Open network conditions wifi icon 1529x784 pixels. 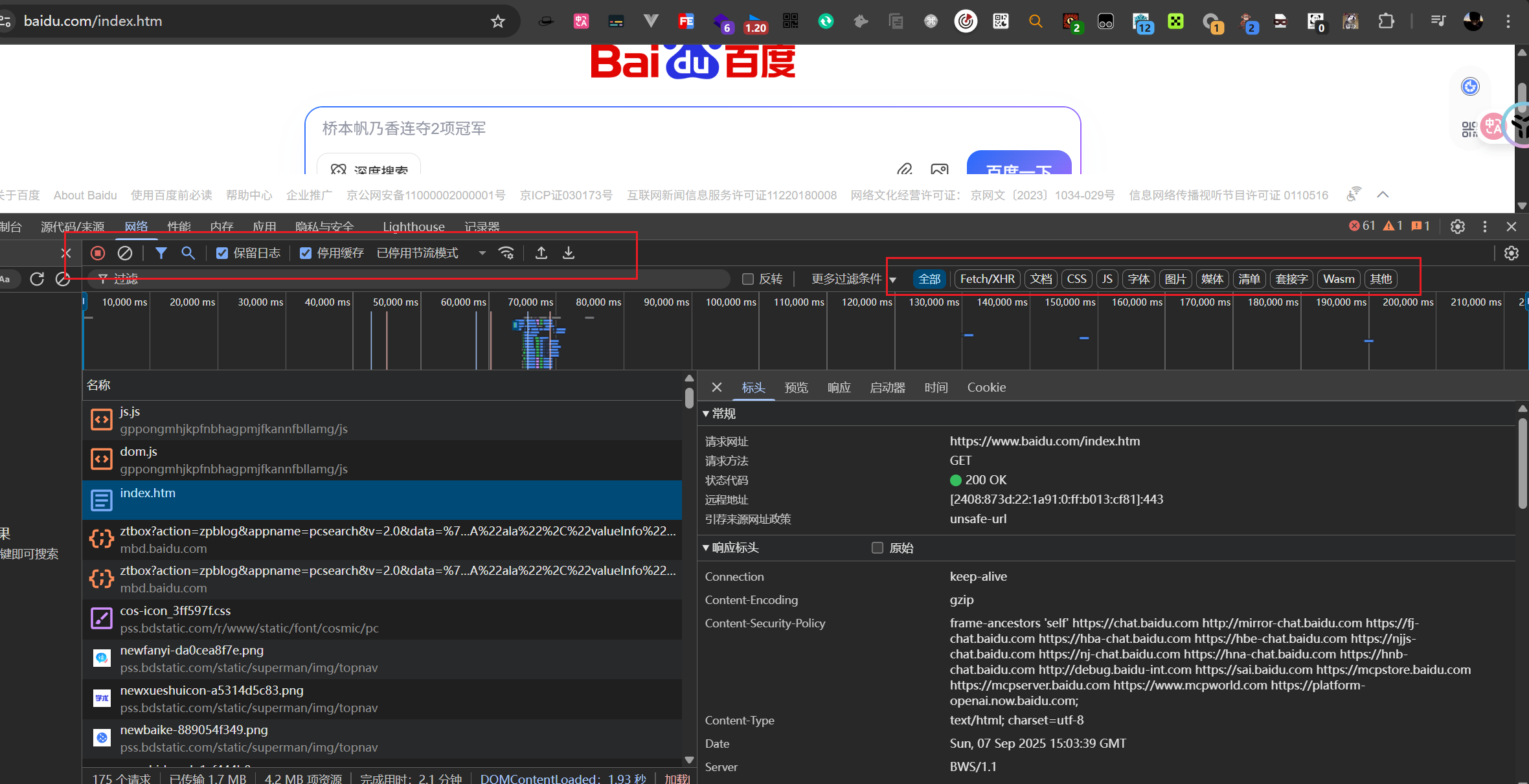(506, 253)
